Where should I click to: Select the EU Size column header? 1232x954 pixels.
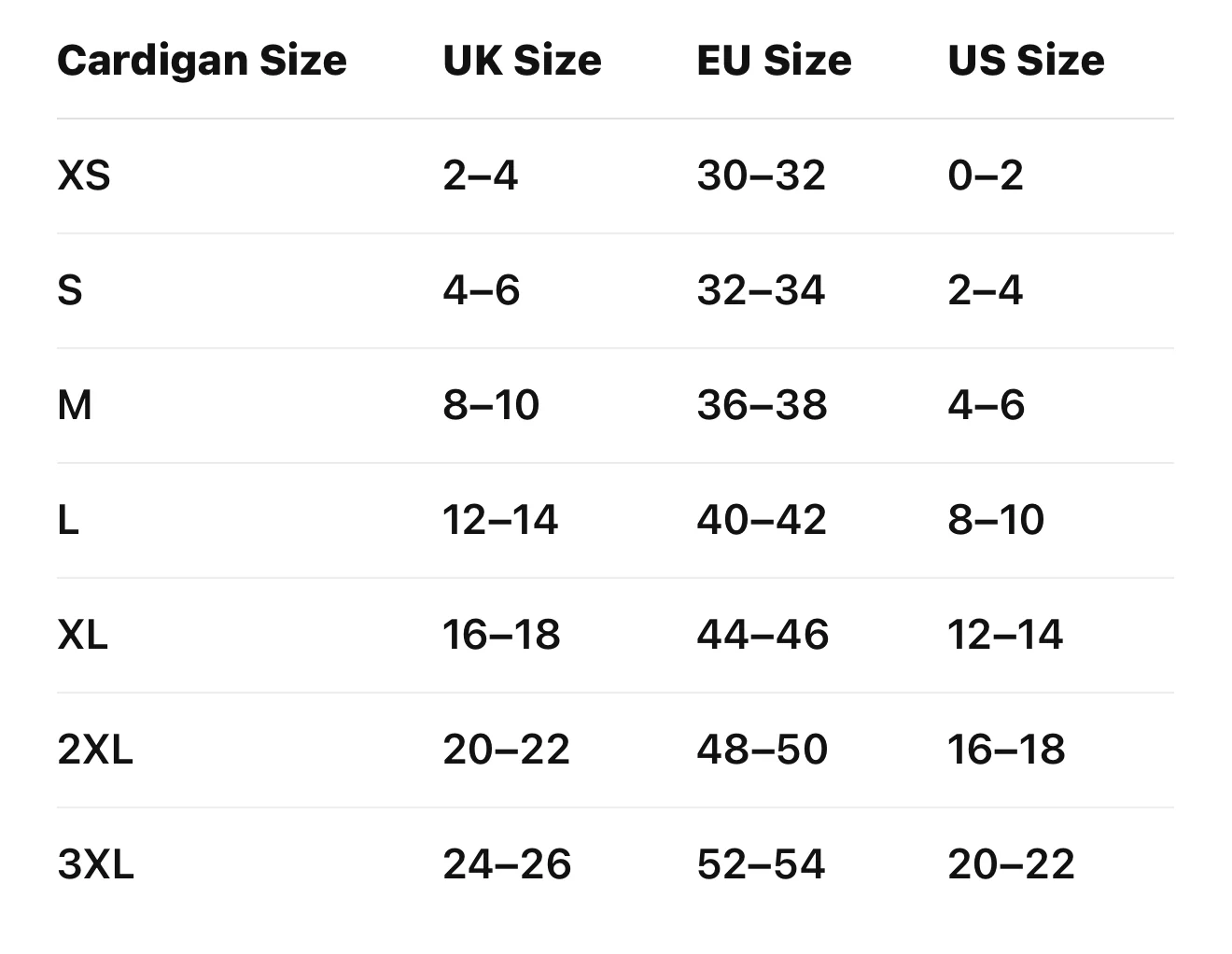774,61
